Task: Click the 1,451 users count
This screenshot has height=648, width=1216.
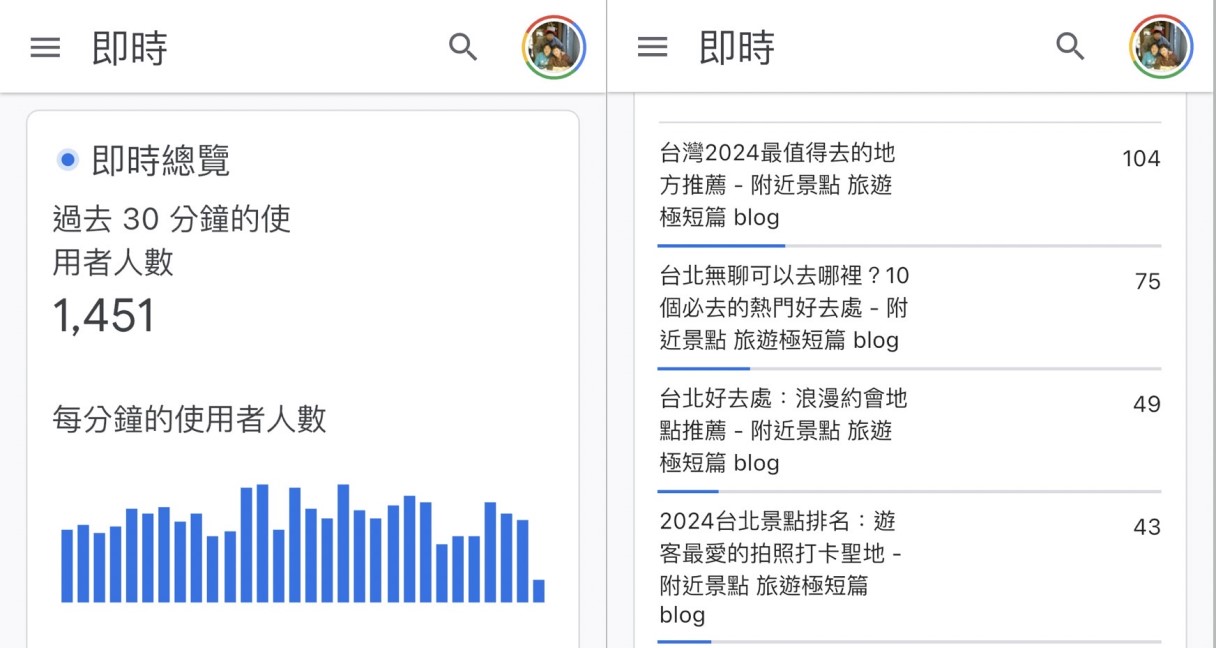Action: tap(104, 317)
